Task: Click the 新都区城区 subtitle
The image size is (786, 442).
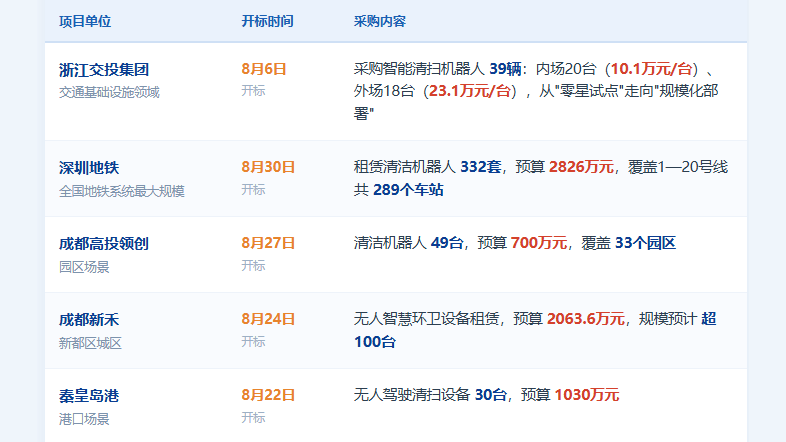Action: (90, 343)
